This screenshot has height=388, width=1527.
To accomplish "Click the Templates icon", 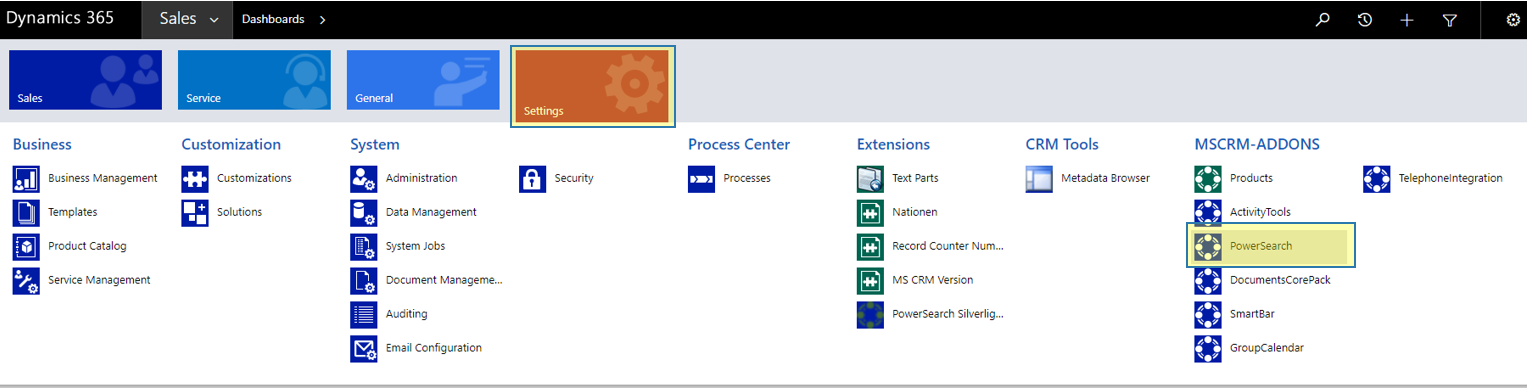I will pos(26,213).
